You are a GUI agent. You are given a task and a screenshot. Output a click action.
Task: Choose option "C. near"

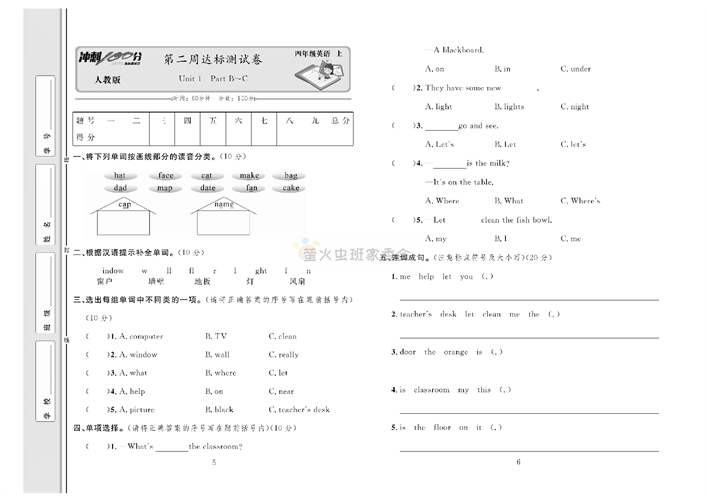pyautogui.click(x=281, y=391)
